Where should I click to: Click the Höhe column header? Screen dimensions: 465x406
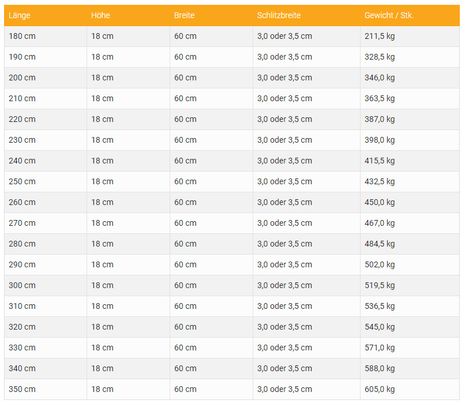100,15
